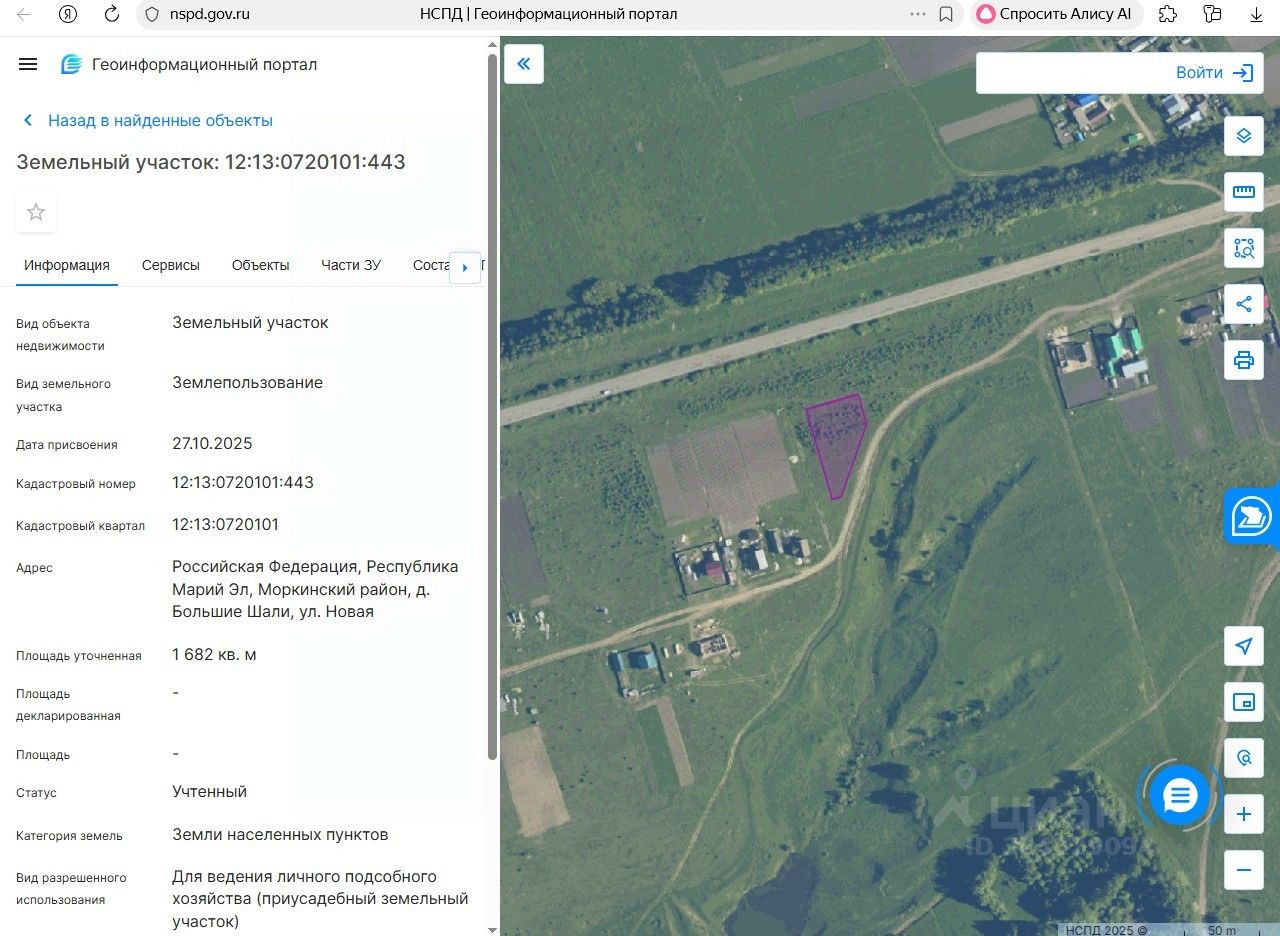1280x936 pixels.
Task: Open the blue side widget on map edge
Action: click(x=1252, y=518)
